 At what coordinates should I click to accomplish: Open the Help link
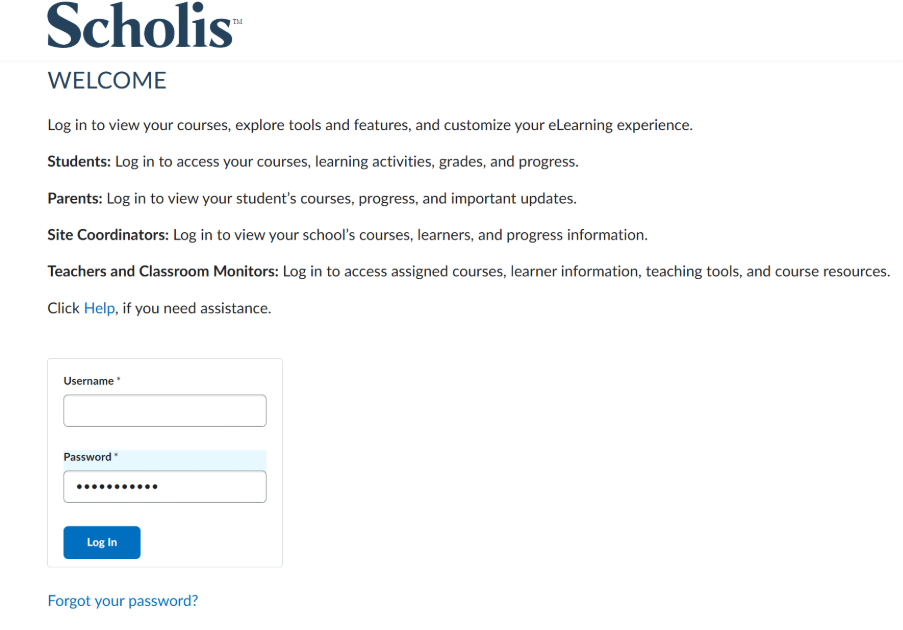click(100, 308)
